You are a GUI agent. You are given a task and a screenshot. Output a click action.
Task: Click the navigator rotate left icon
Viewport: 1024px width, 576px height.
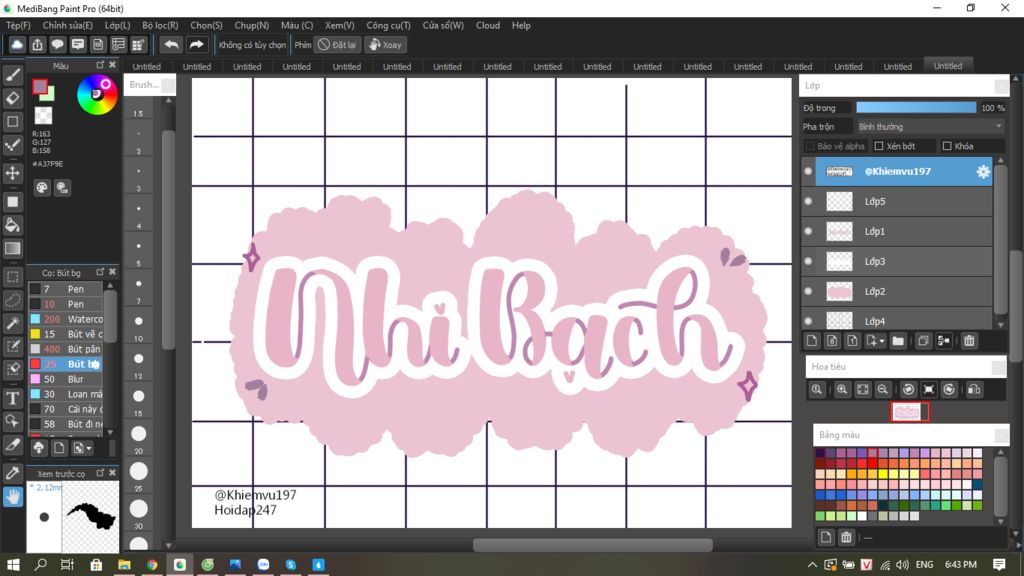tap(908, 389)
